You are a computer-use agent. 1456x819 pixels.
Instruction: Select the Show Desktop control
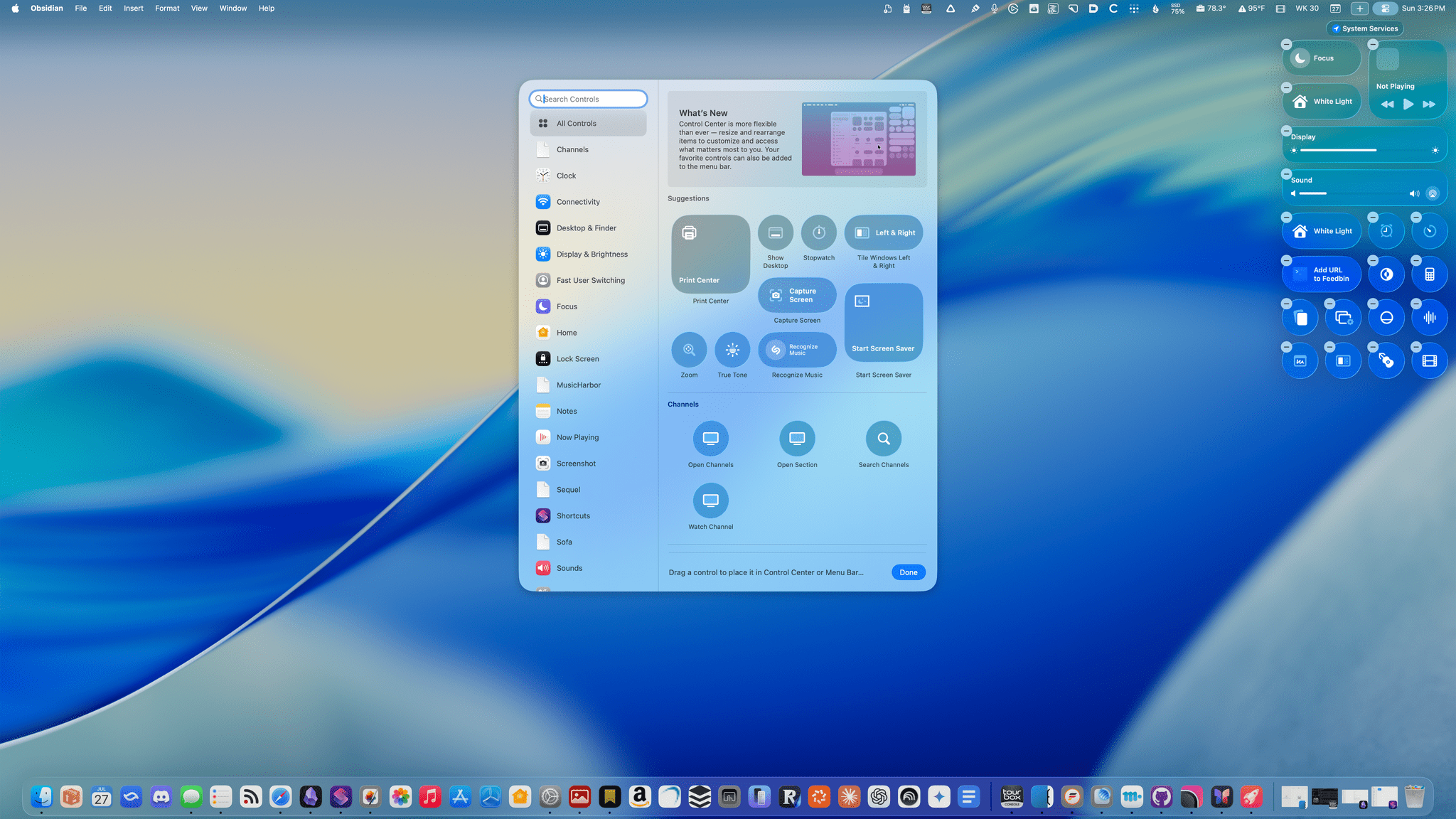tap(776, 232)
